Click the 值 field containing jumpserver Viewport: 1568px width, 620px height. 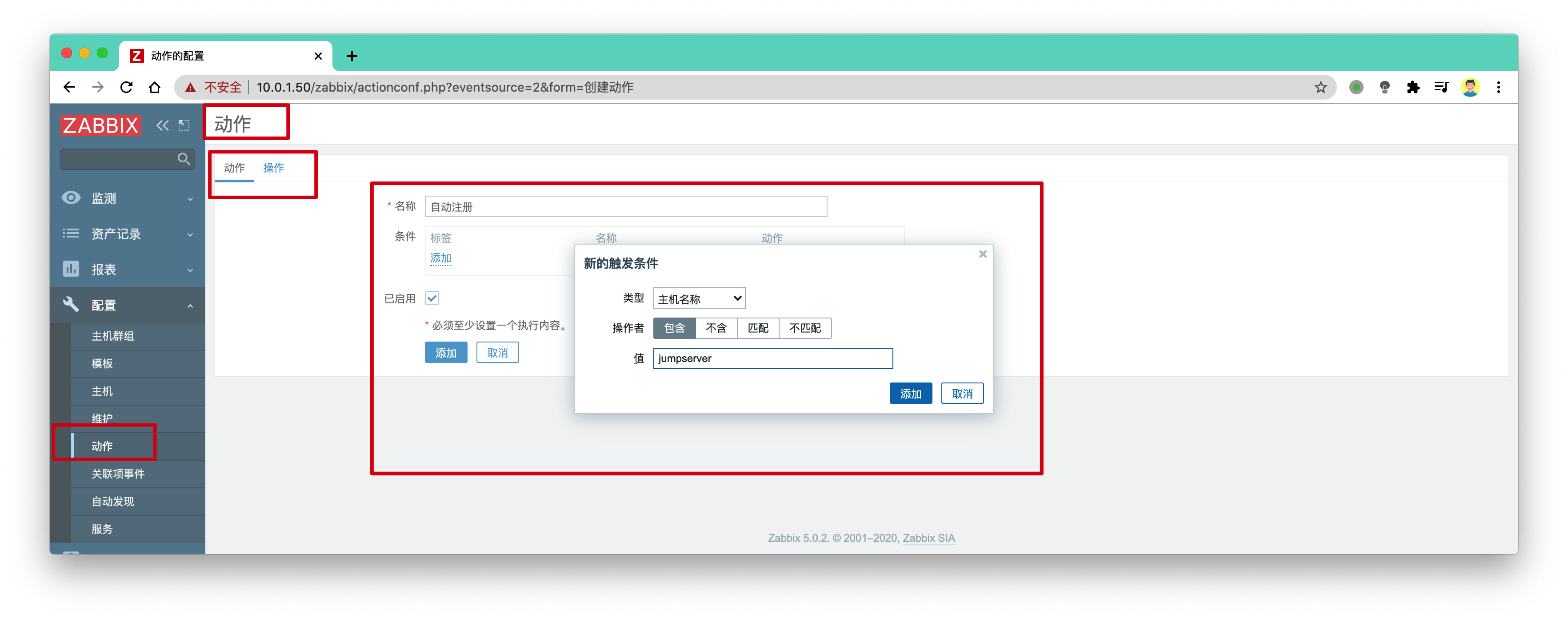(772, 358)
